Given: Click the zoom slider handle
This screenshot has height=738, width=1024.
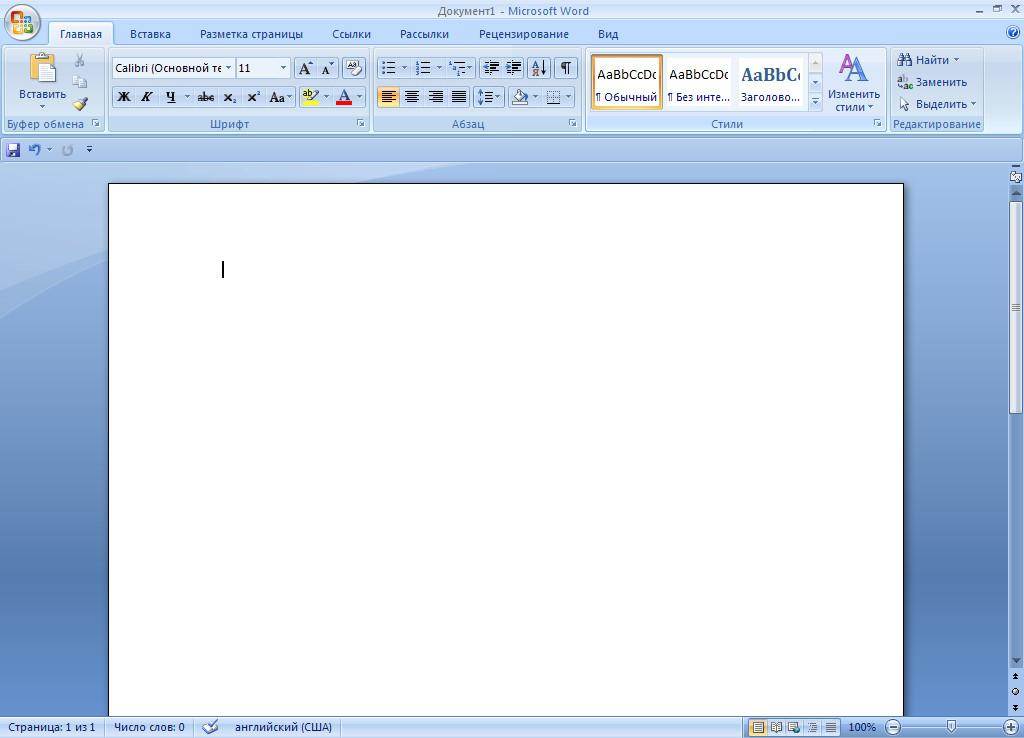Looking at the screenshot, I should tap(952, 727).
